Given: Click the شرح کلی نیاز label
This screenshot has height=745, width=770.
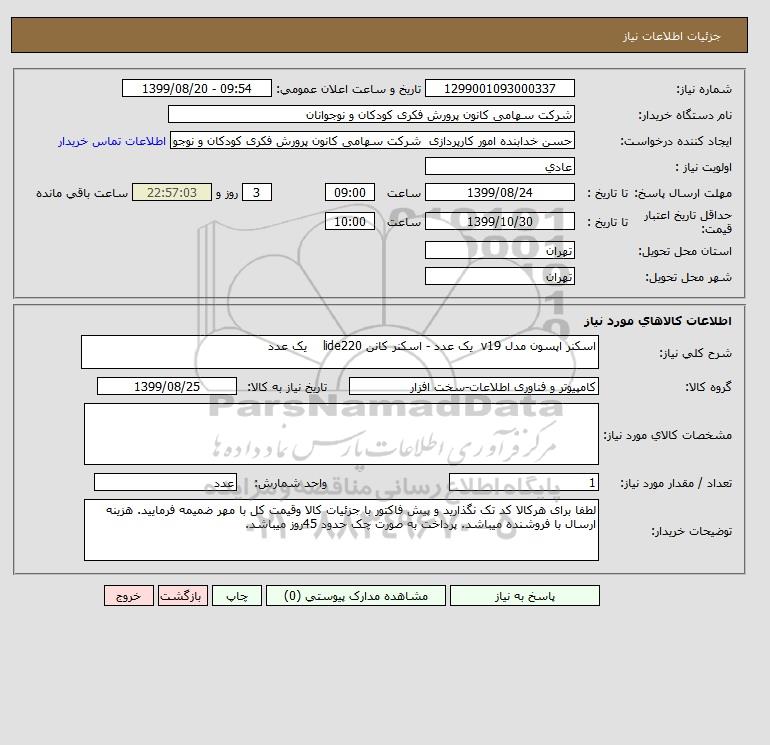Looking at the screenshot, I should (x=695, y=353).
